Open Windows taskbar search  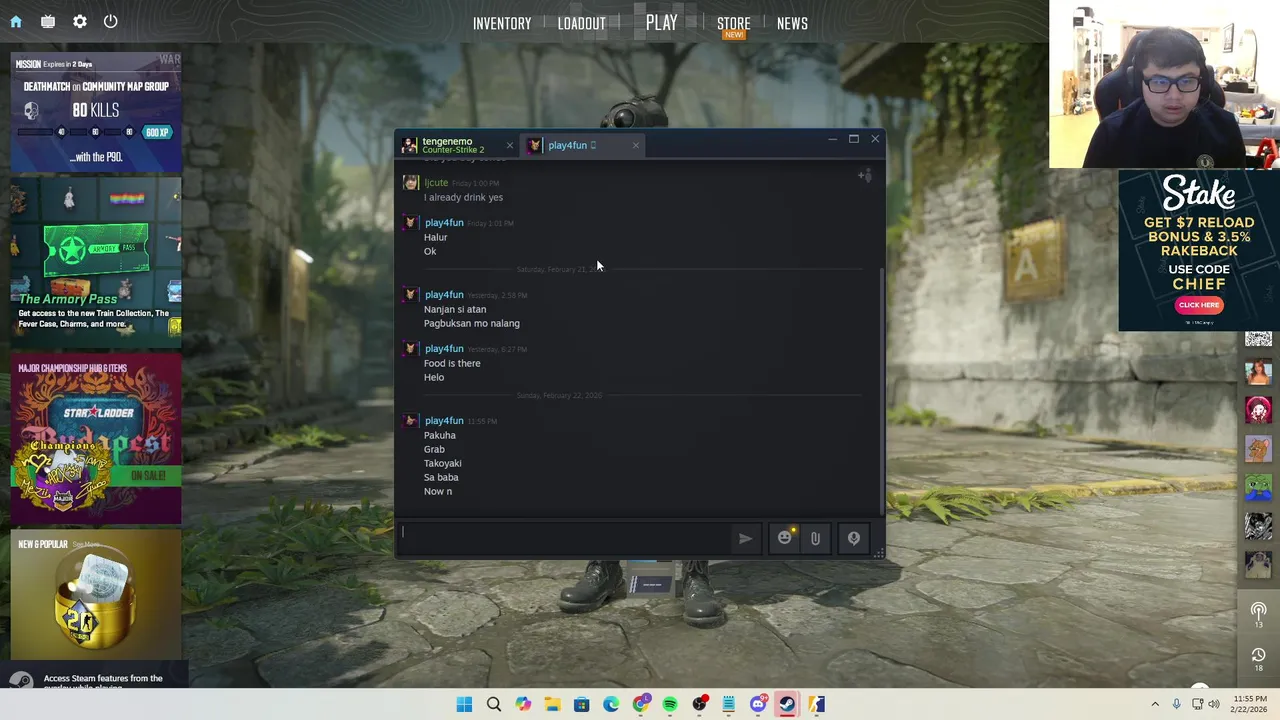(x=494, y=704)
